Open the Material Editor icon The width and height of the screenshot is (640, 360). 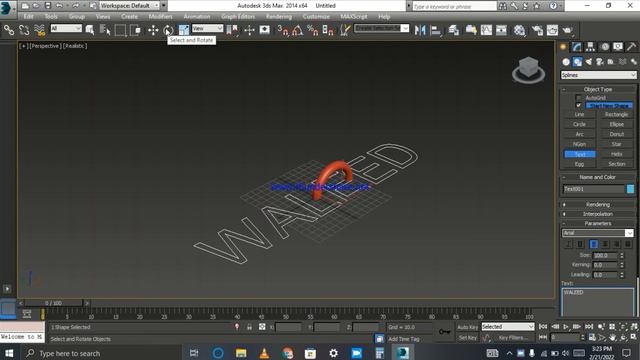point(519,30)
